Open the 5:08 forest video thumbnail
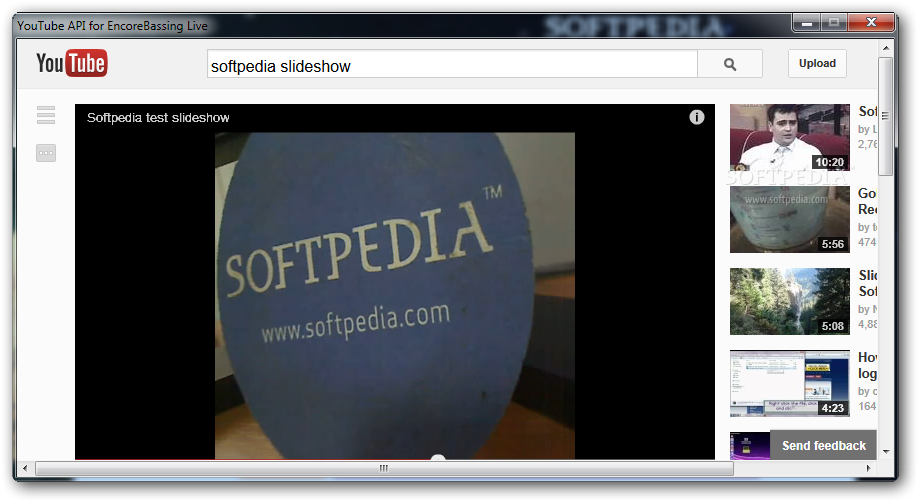919x502 pixels. point(789,302)
